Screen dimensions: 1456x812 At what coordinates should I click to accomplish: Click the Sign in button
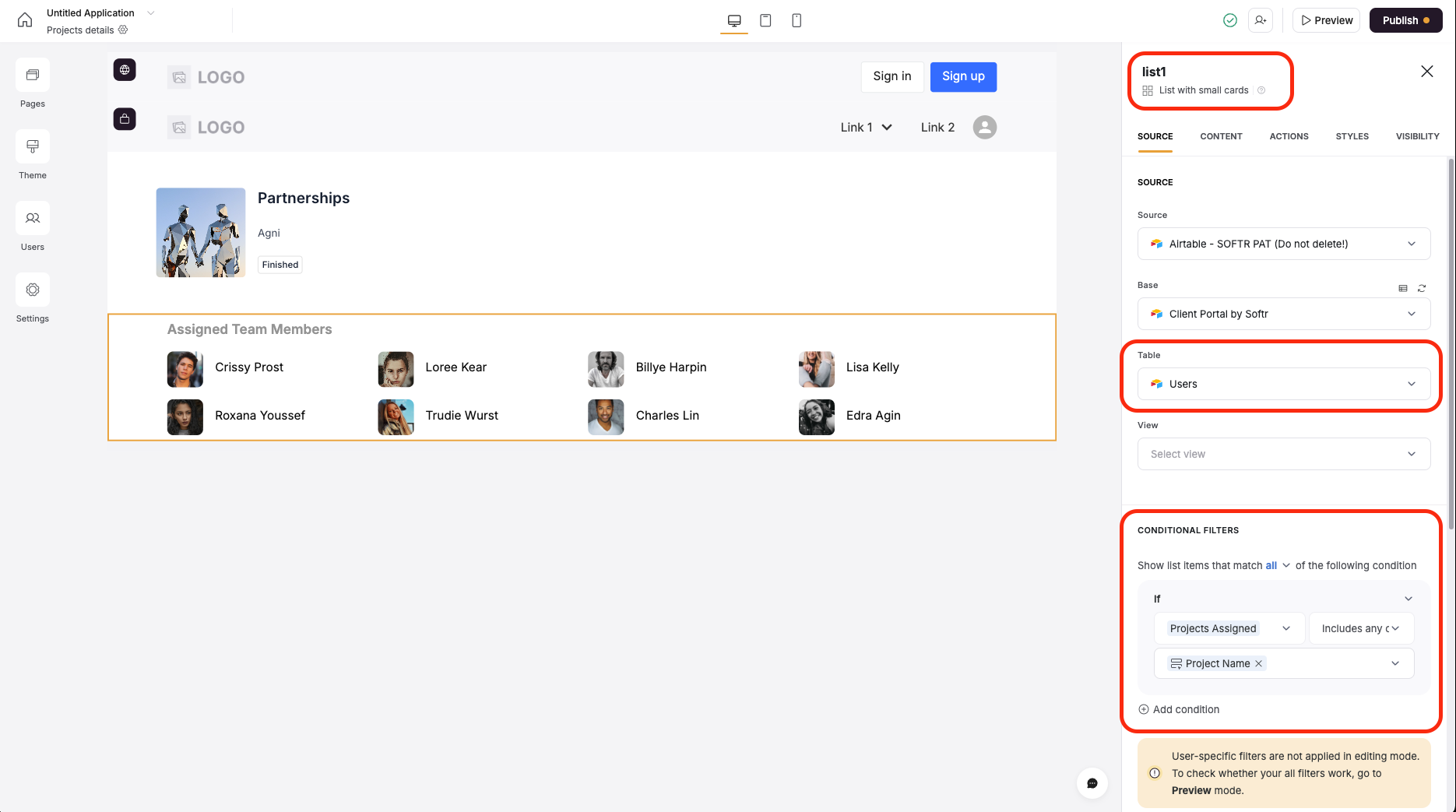pos(892,76)
